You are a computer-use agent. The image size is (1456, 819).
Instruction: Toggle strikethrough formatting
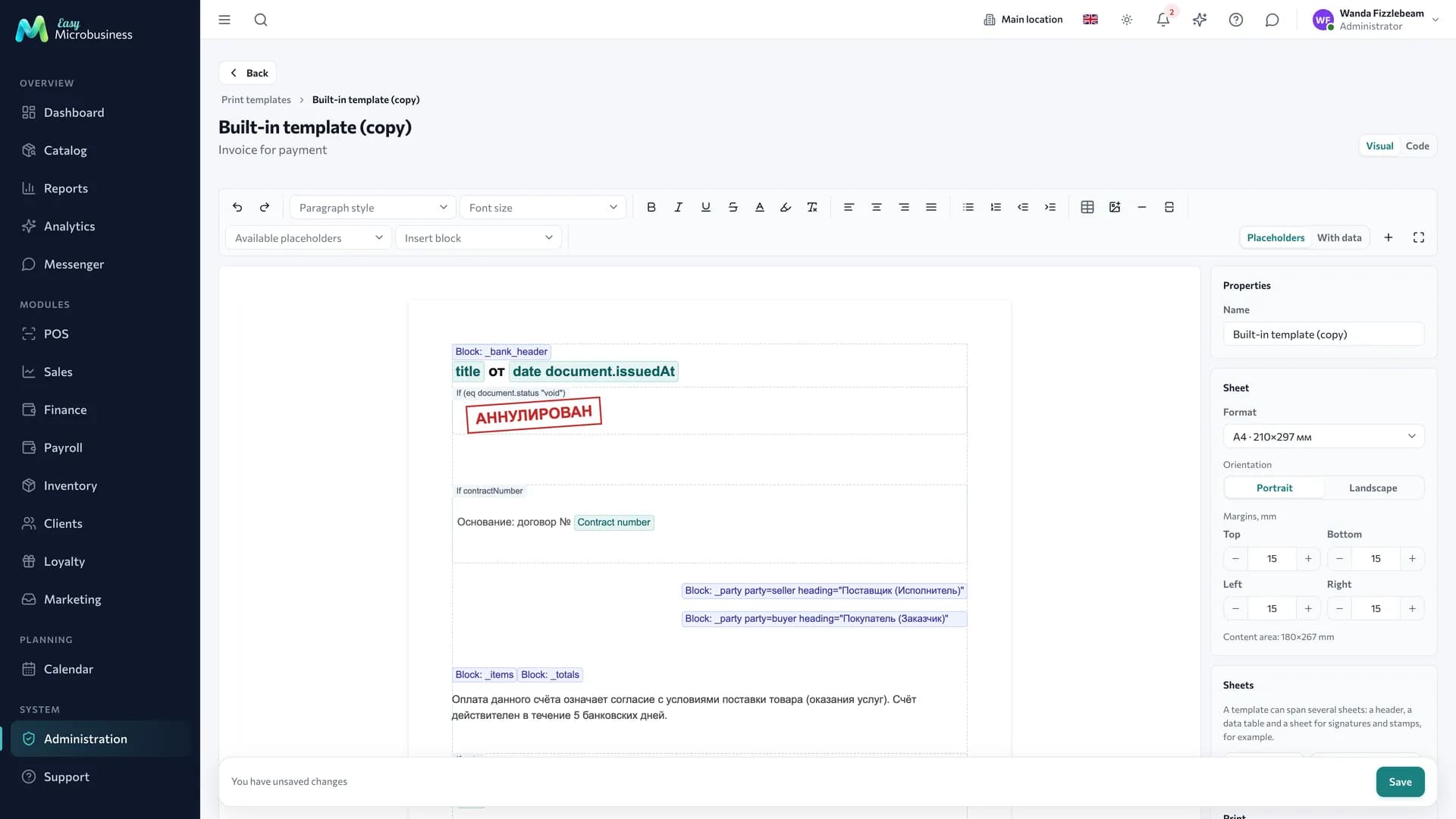pyautogui.click(x=733, y=207)
